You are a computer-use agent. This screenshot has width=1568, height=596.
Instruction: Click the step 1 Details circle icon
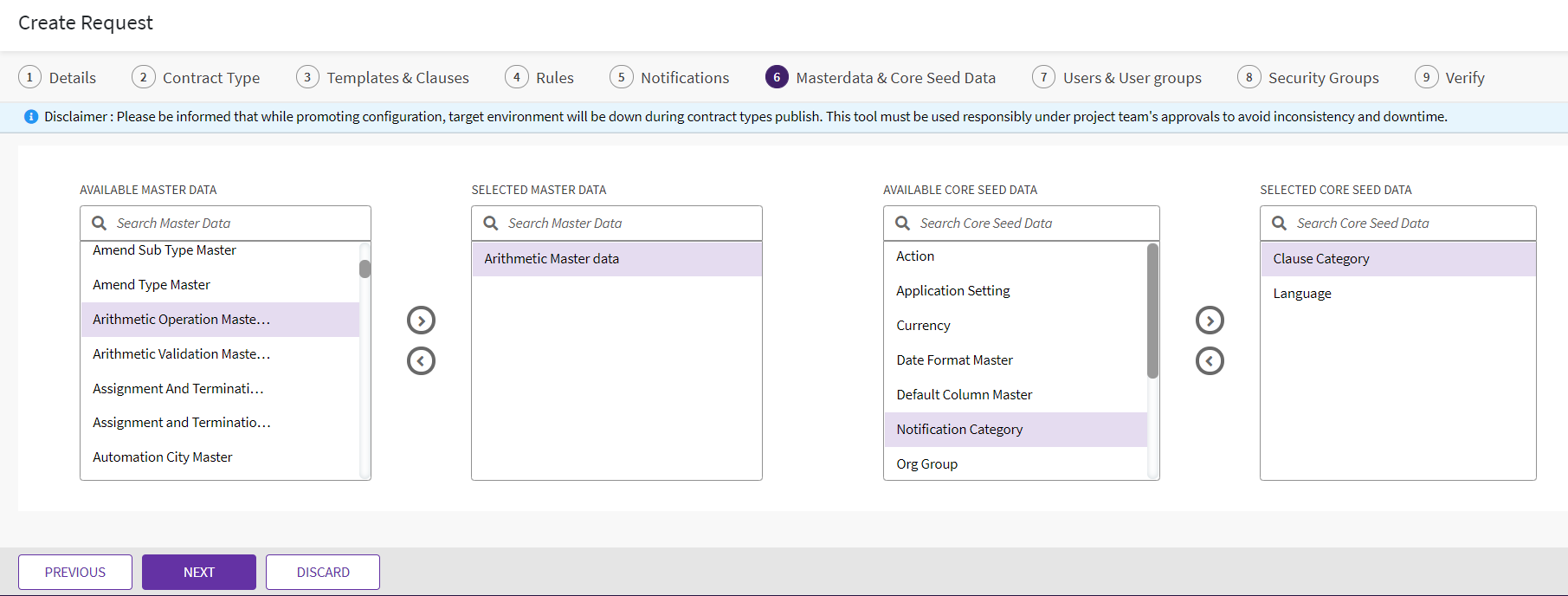29,77
